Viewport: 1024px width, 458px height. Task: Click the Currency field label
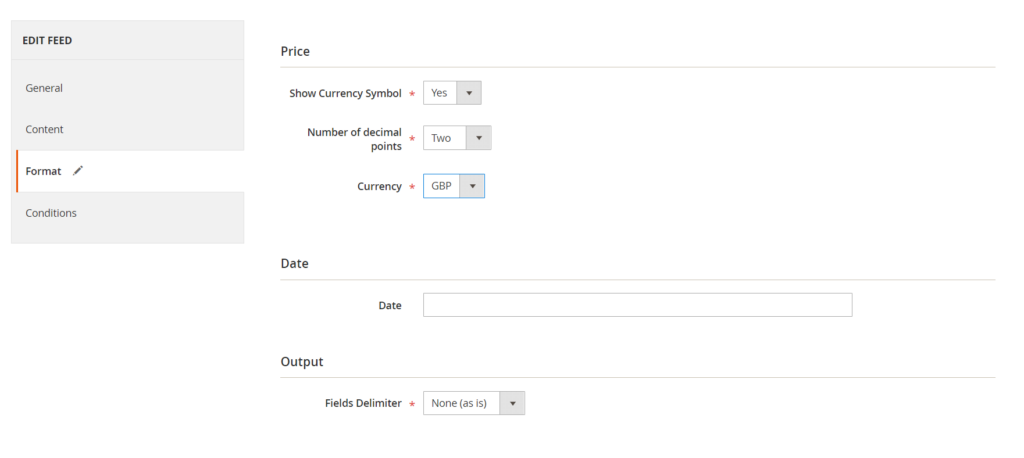pyautogui.click(x=379, y=186)
